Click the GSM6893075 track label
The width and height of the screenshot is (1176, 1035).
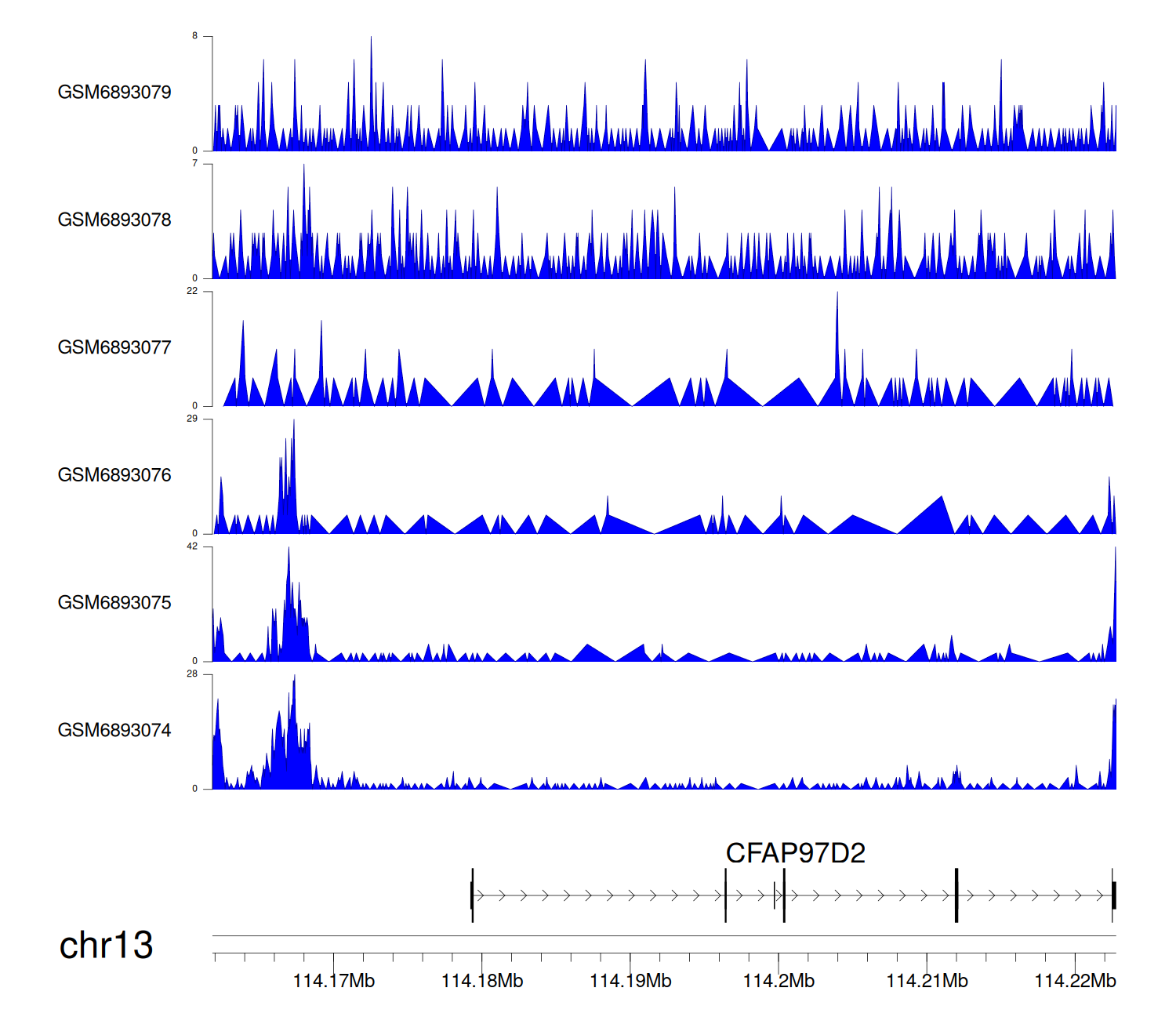114,603
